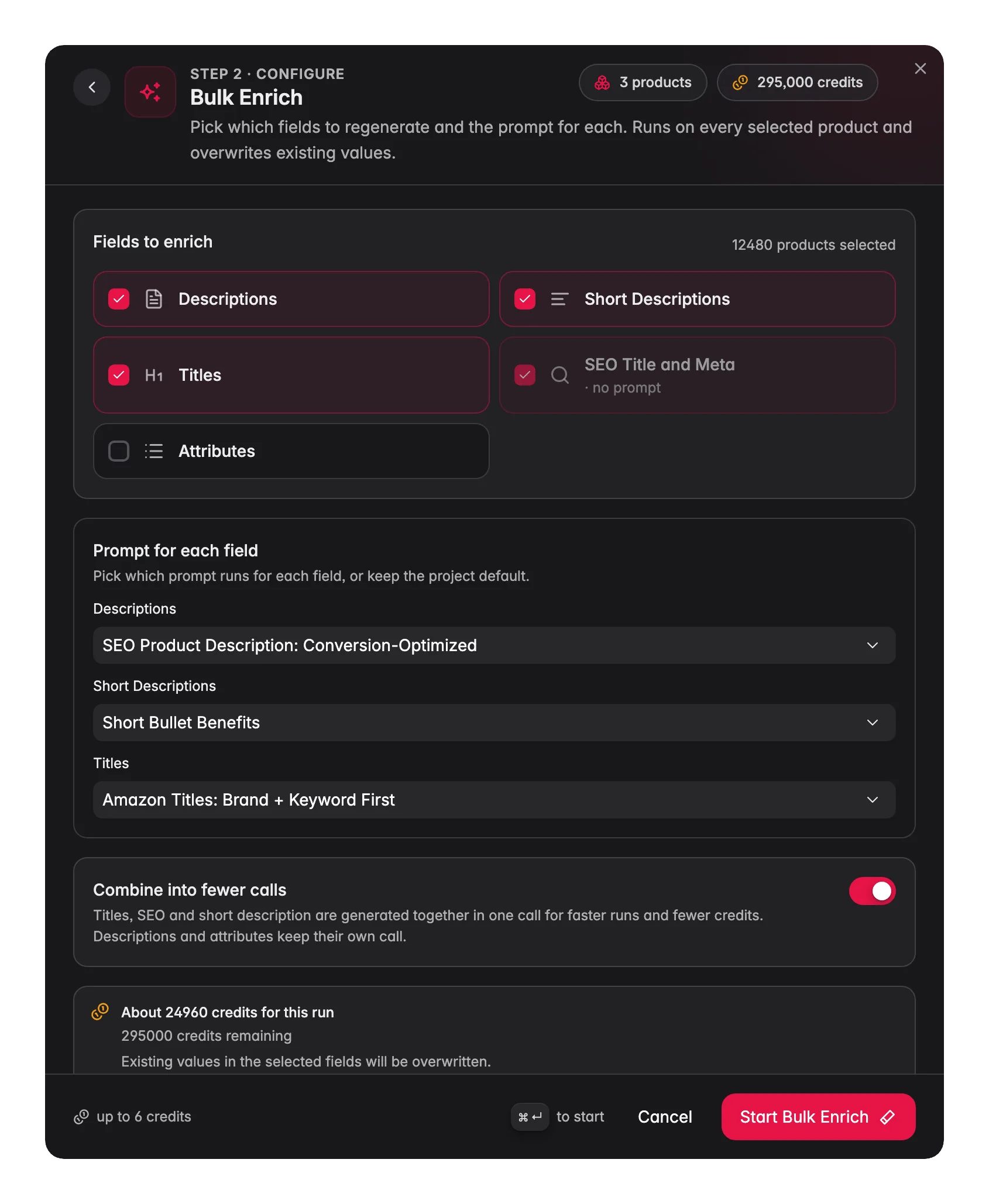Click the coin icon beside credits estimate
This screenshot has width=989, height=1204.
click(x=100, y=1012)
